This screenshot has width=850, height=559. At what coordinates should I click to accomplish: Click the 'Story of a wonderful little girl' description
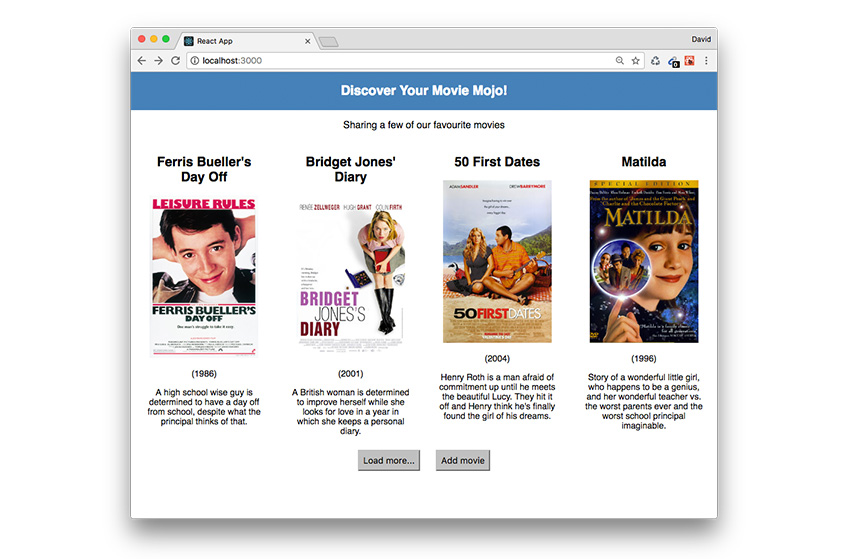click(x=644, y=401)
